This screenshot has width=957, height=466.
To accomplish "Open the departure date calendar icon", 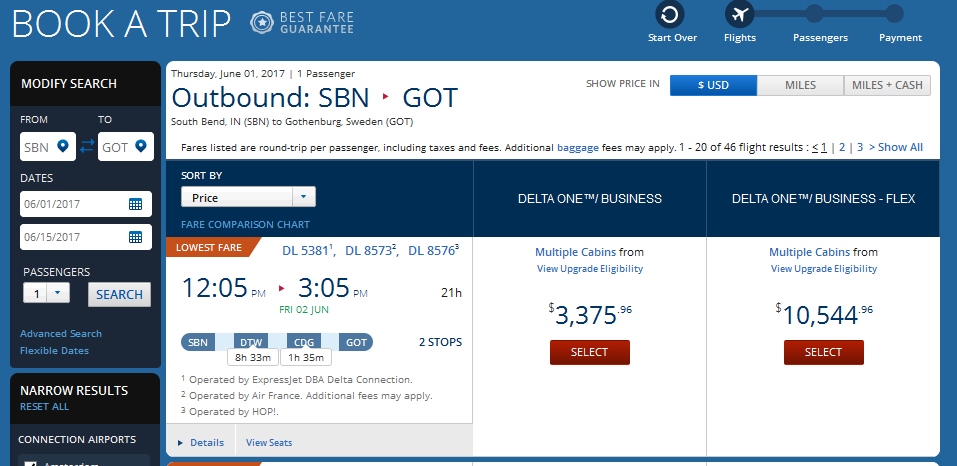I will point(136,204).
